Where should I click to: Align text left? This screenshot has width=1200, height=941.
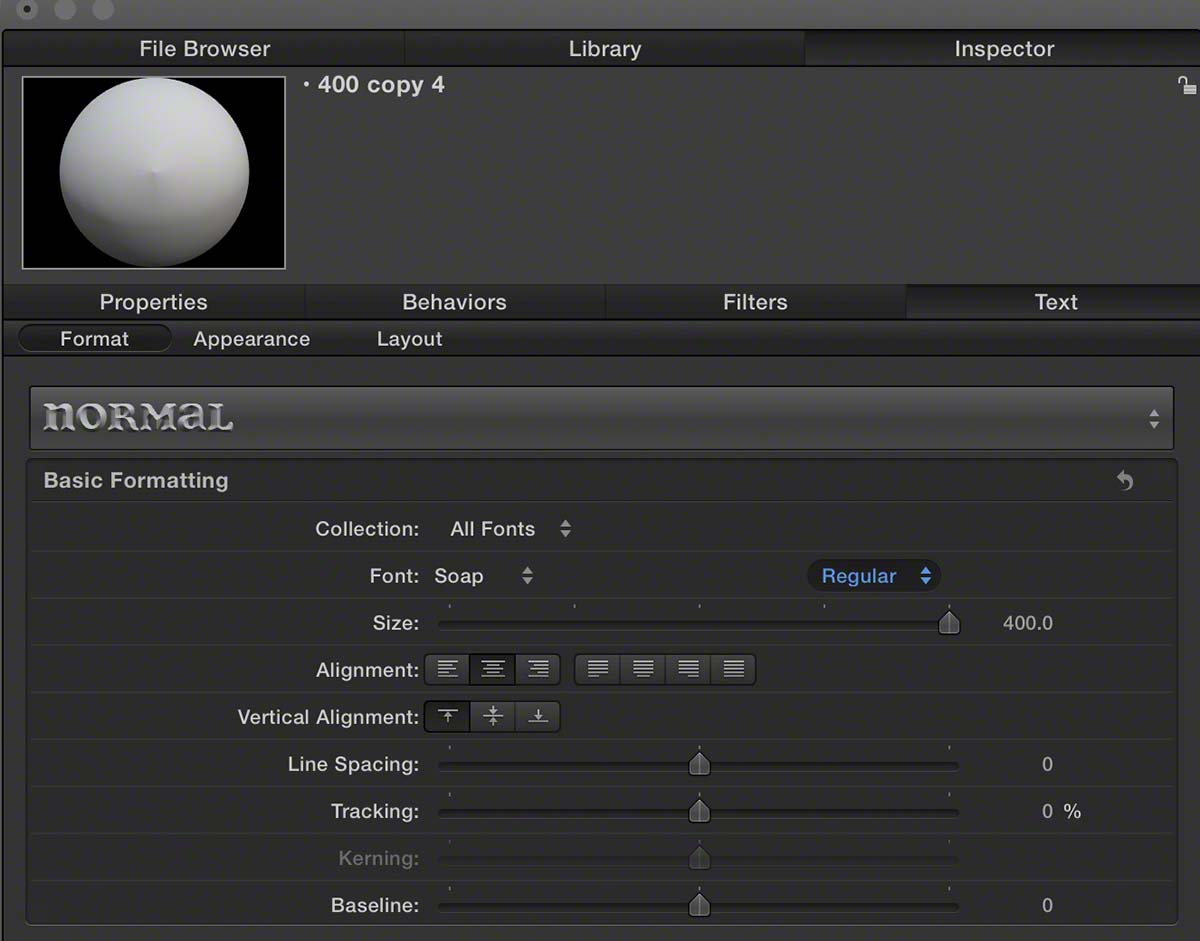click(448, 669)
